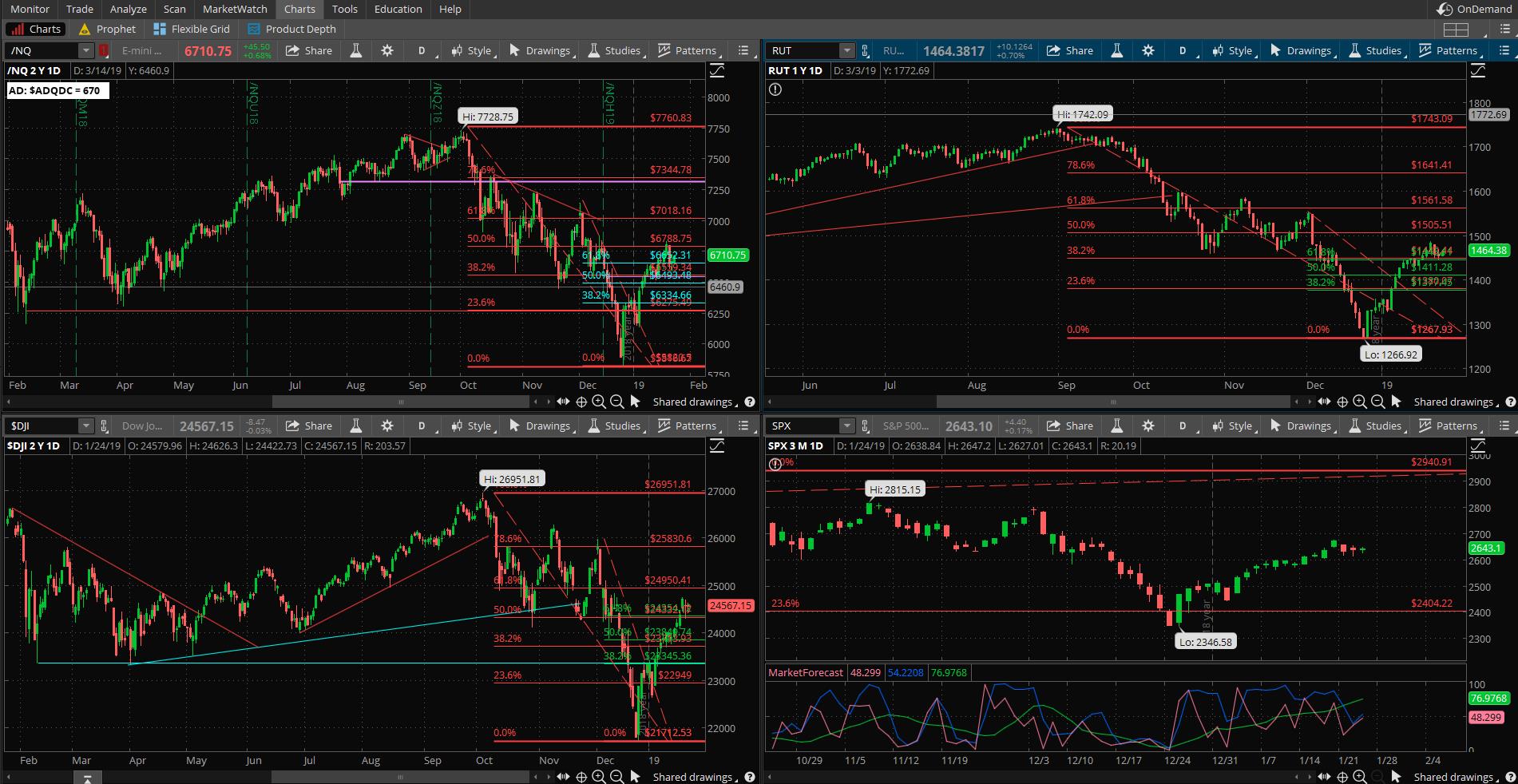Open the Product Depth subtab
The width and height of the screenshot is (1518, 784).
pos(292,29)
